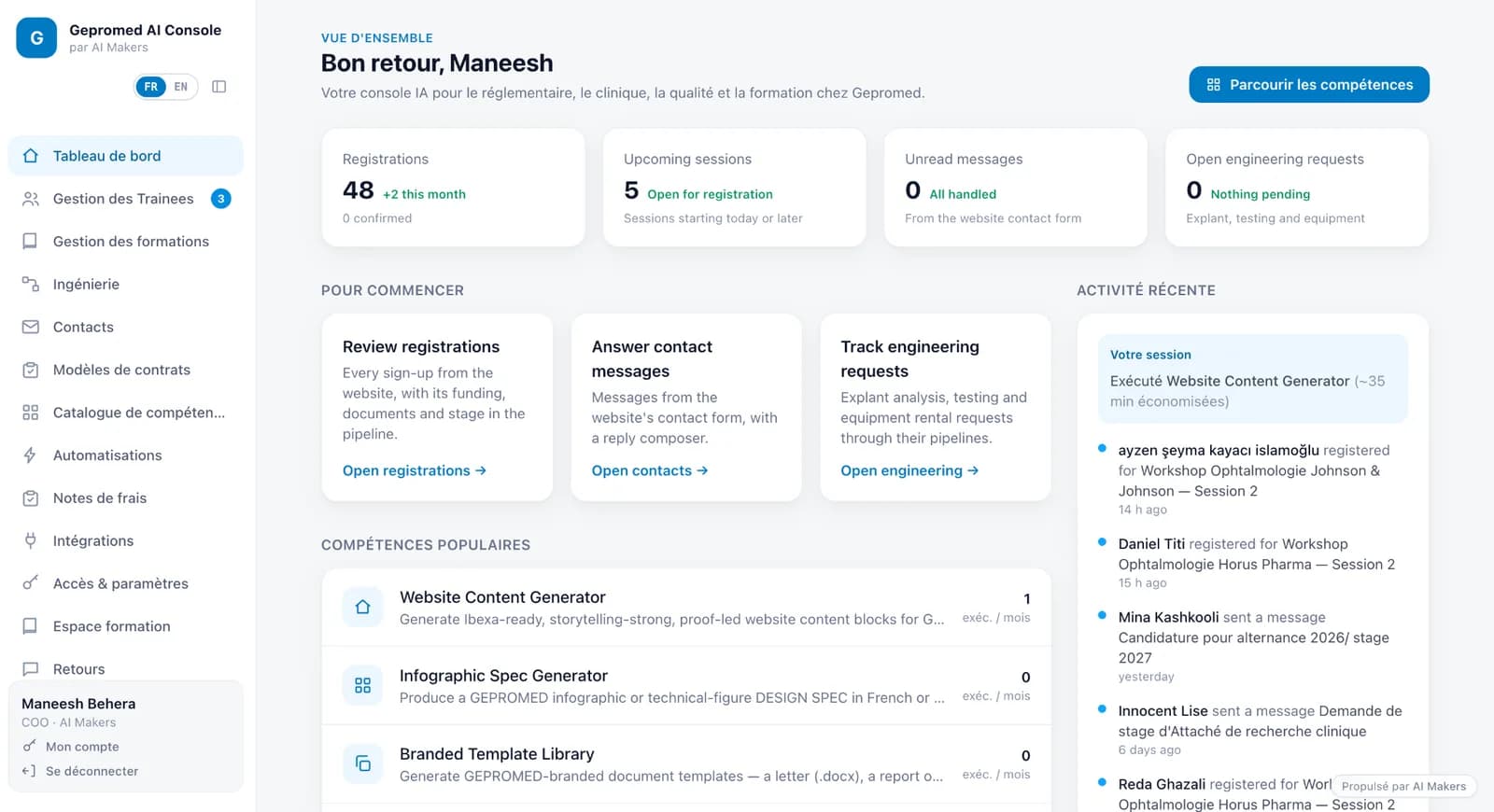Click the Notes de frais clipboard icon
1494x812 pixels.
click(x=31, y=498)
